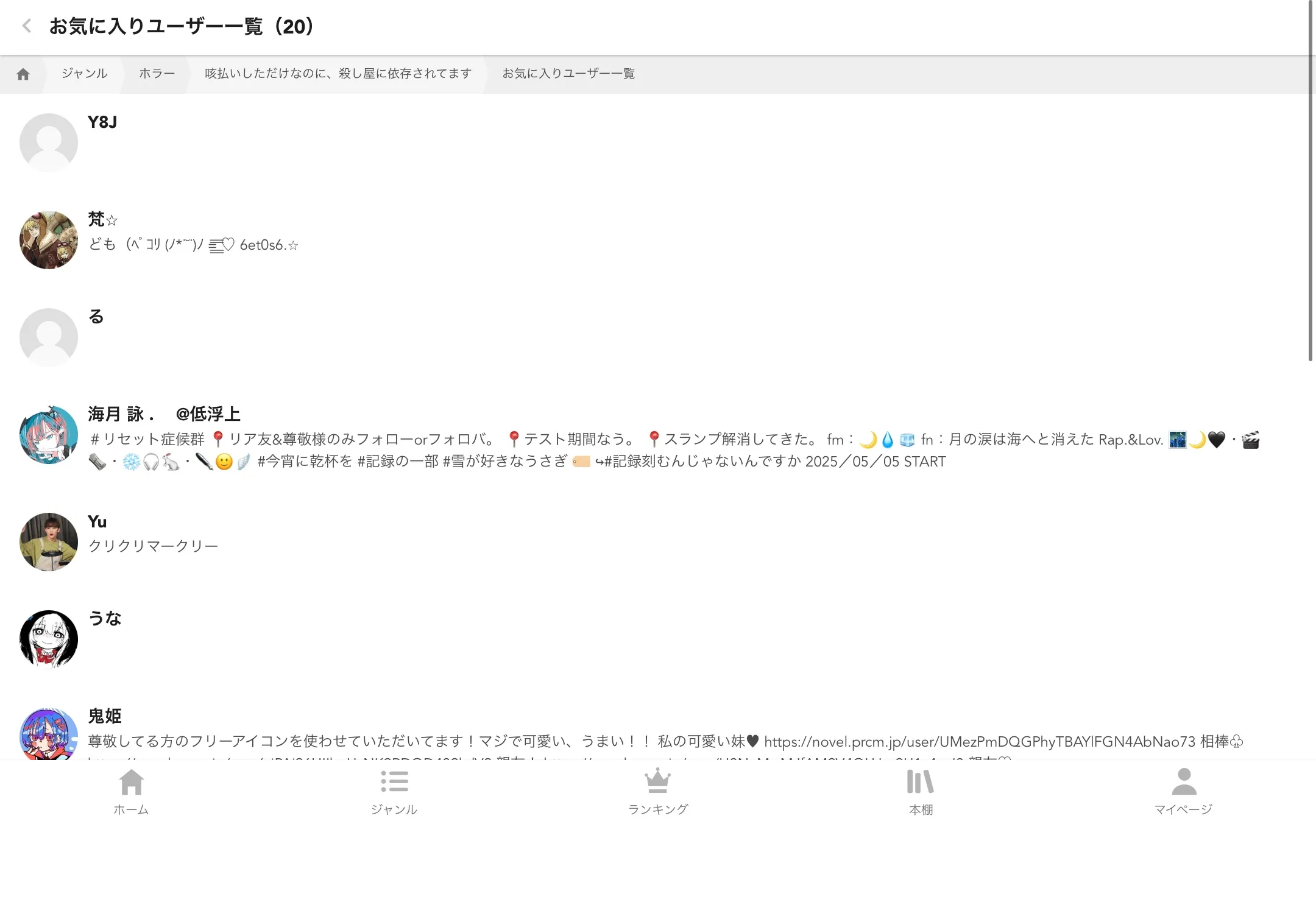Click the back arrow next to page title

[26, 26]
